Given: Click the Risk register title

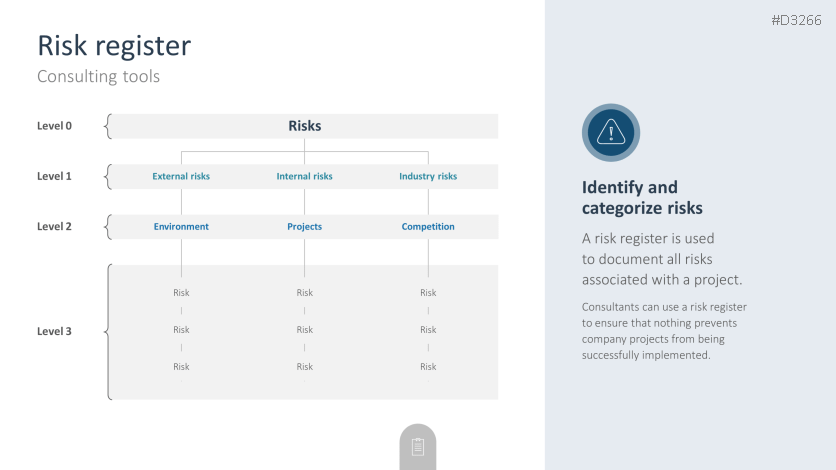Looking at the screenshot, I should (x=114, y=45).
